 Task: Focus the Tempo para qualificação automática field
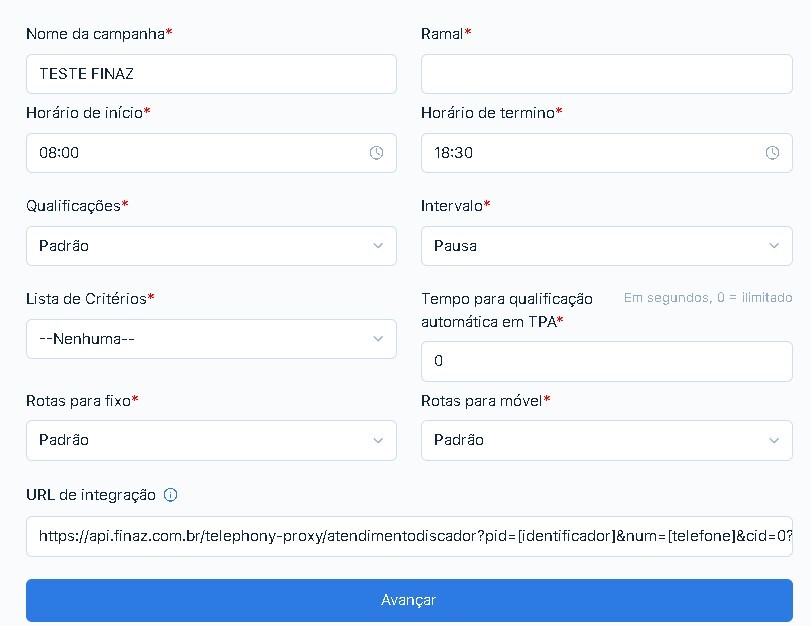(x=607, y=361)
